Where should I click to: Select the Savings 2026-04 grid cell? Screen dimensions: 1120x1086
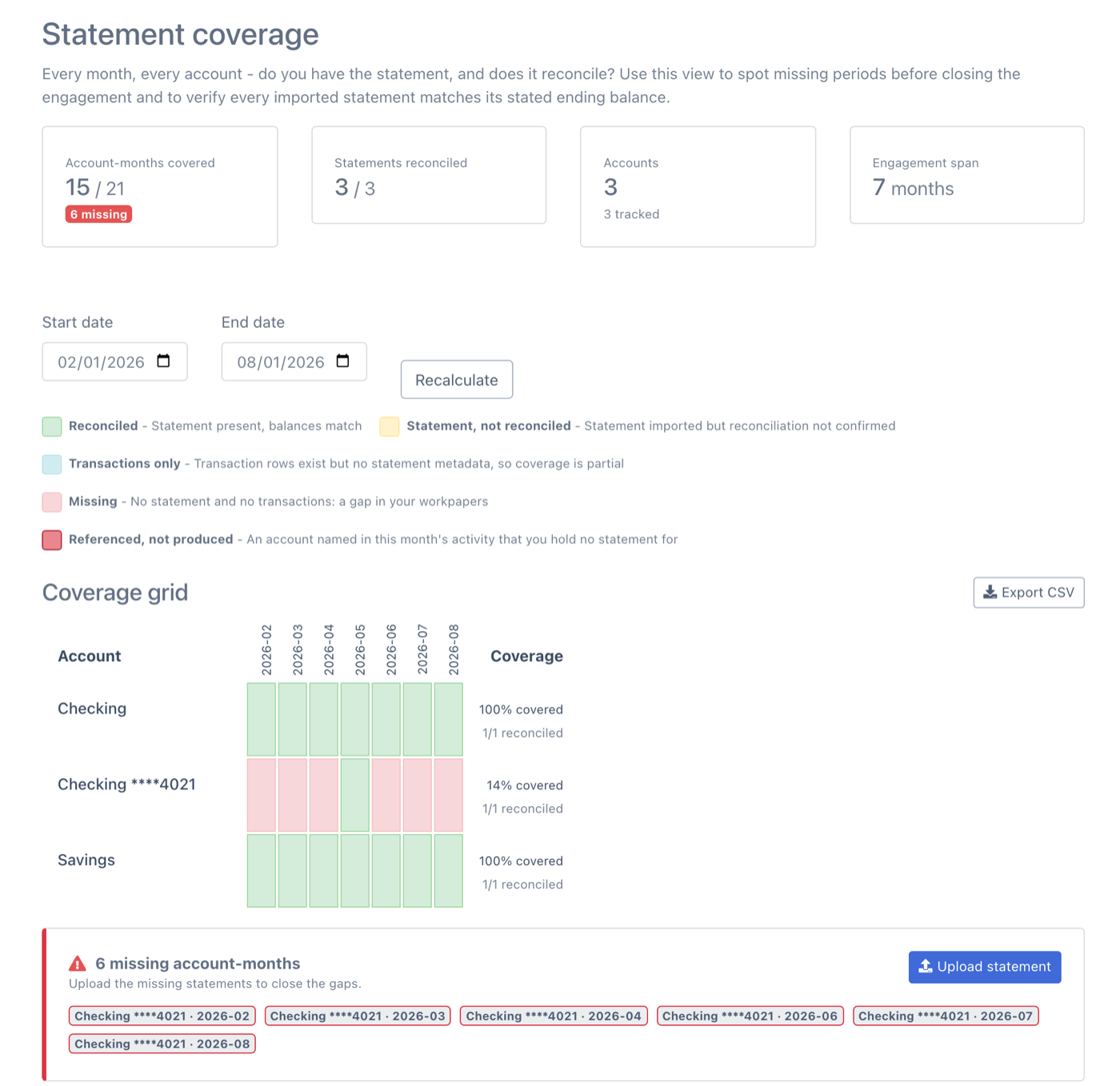[x=324, y=871]
